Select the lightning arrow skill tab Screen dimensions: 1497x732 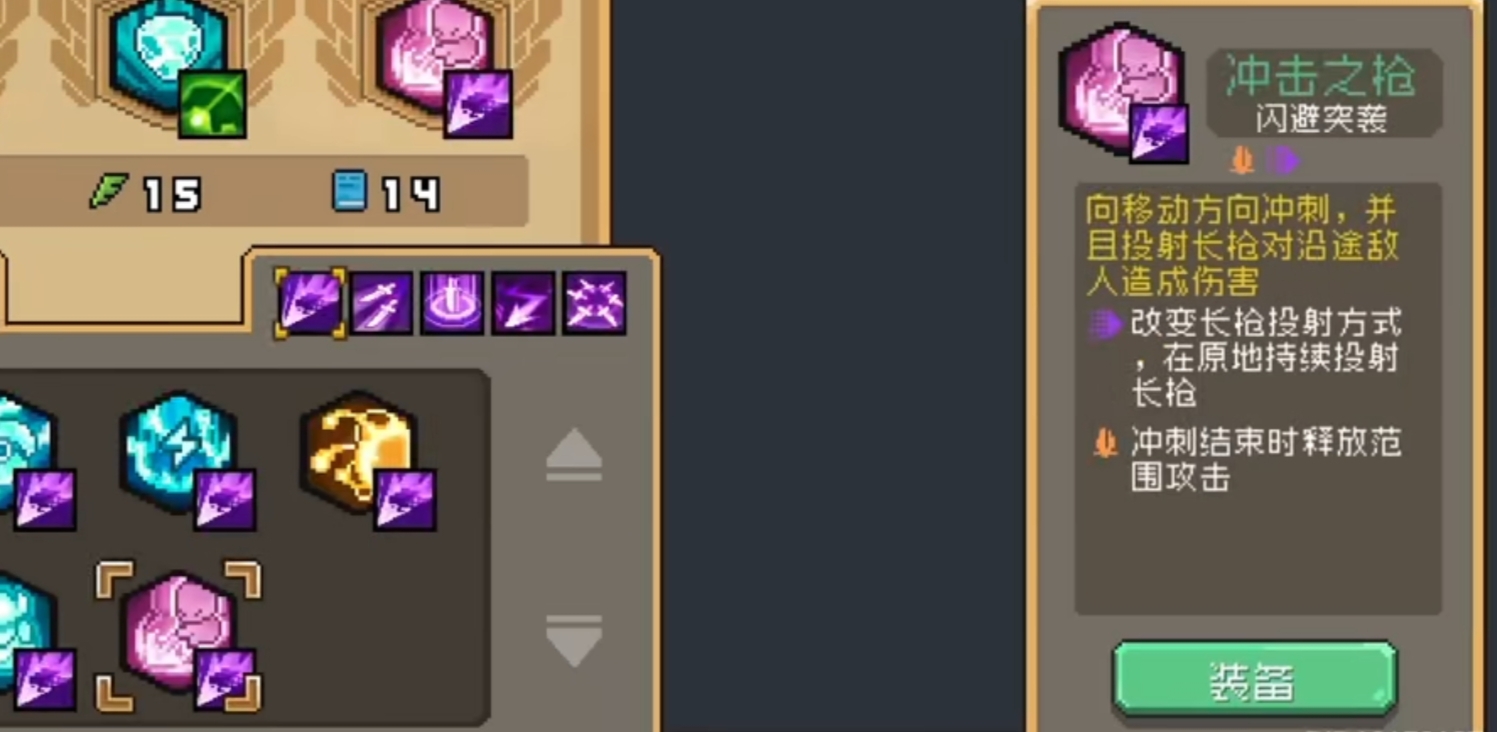point(523,303)
